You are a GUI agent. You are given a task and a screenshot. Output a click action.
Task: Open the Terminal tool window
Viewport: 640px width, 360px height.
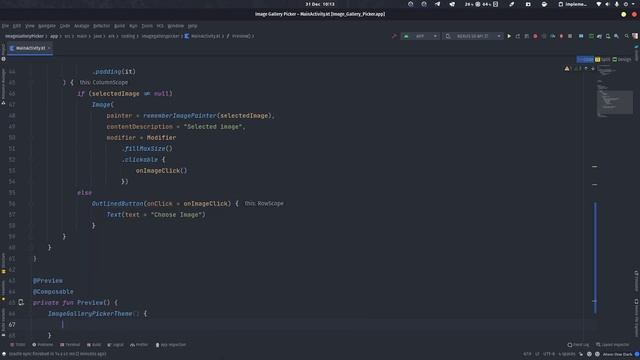click(70, 345)
